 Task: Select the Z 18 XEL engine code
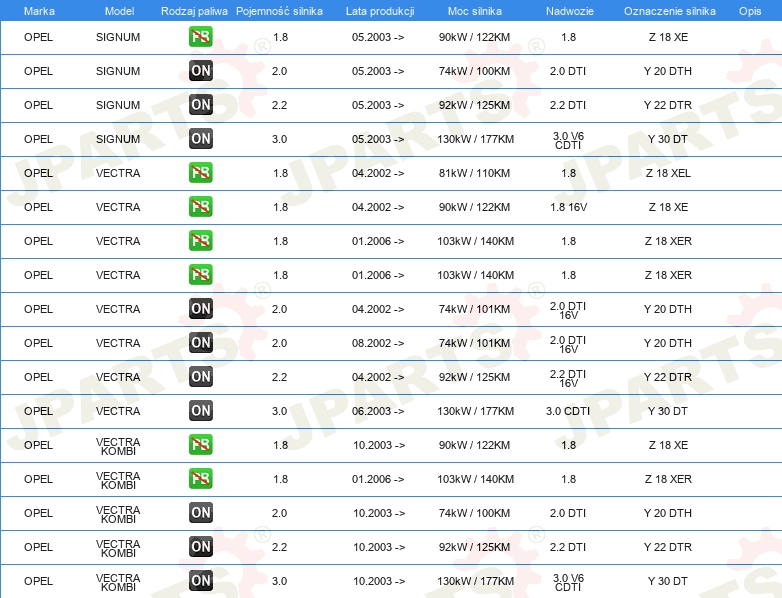tap(668, 173)
